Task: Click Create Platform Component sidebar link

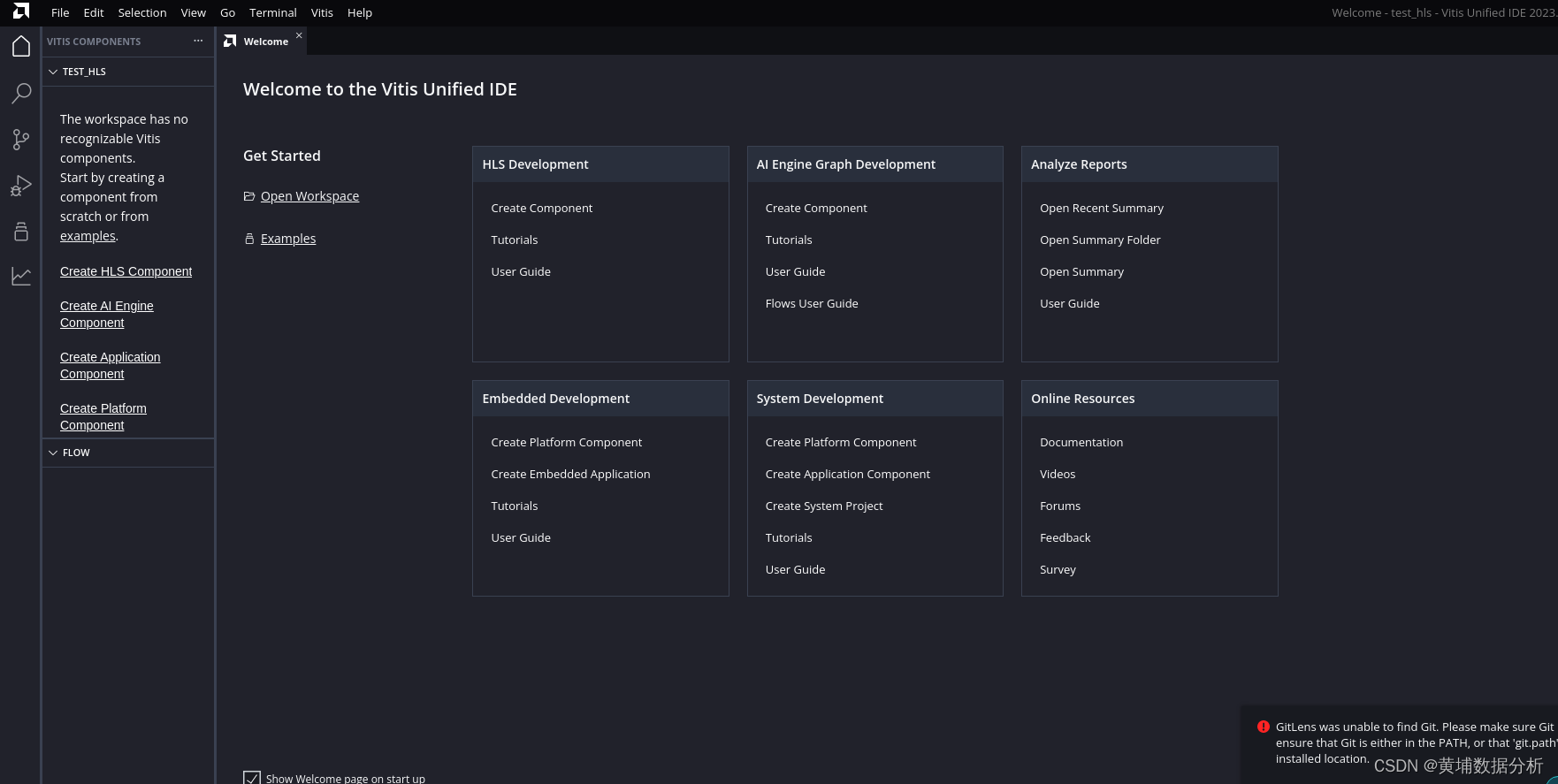Action: 103,416
